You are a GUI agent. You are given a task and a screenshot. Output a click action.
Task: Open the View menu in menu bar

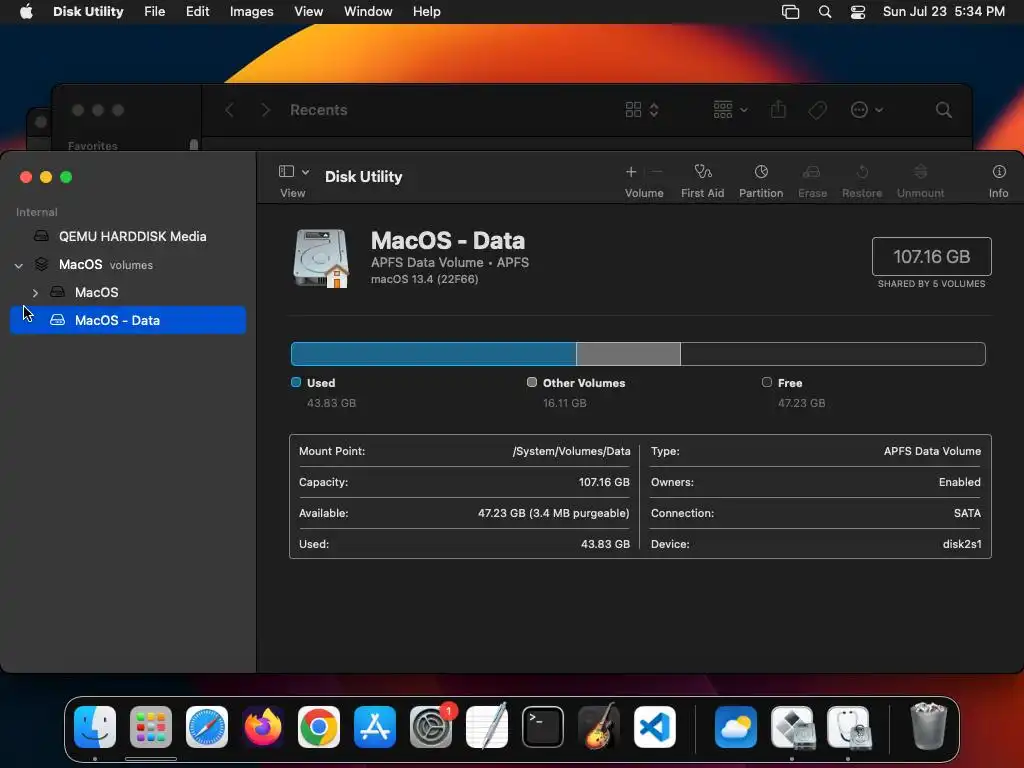click(x=308, y=12)
